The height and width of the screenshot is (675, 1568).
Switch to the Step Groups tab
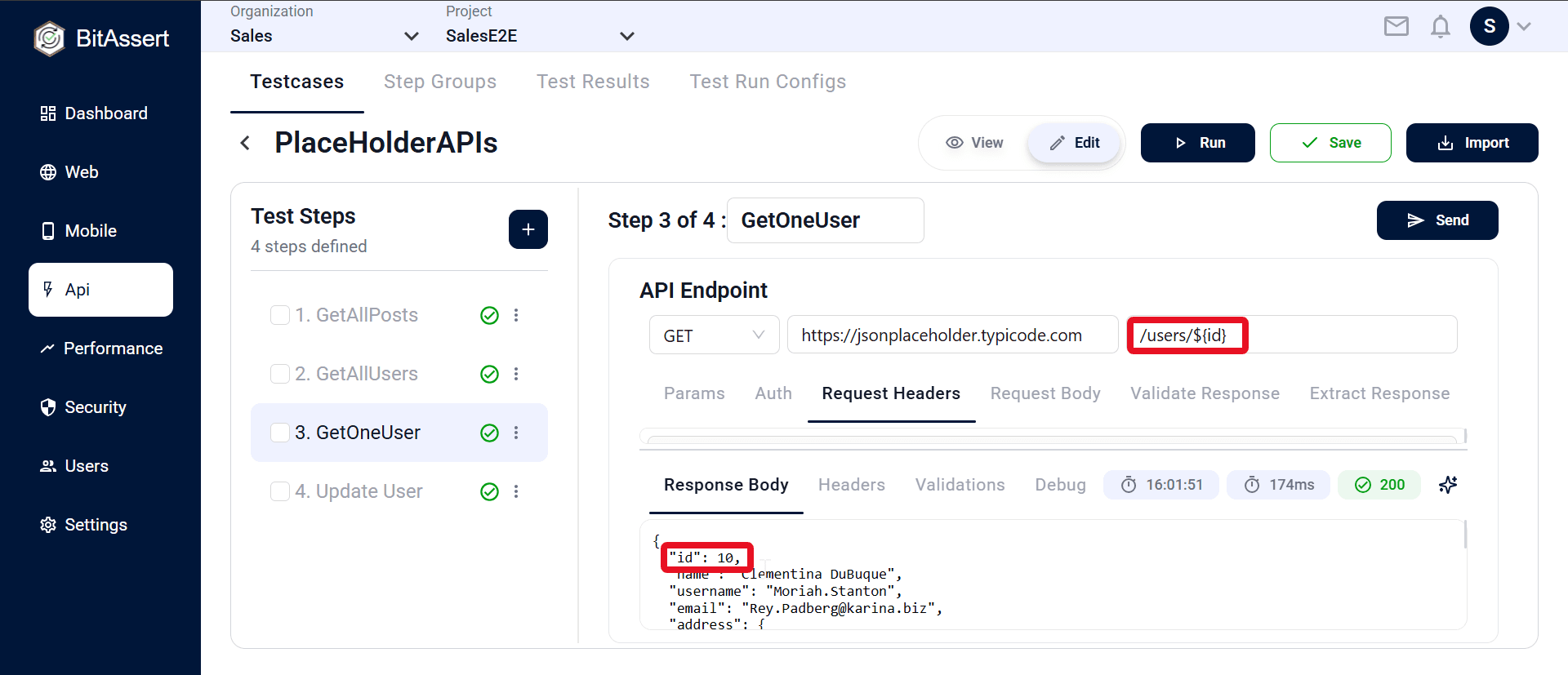pos(440,82)
